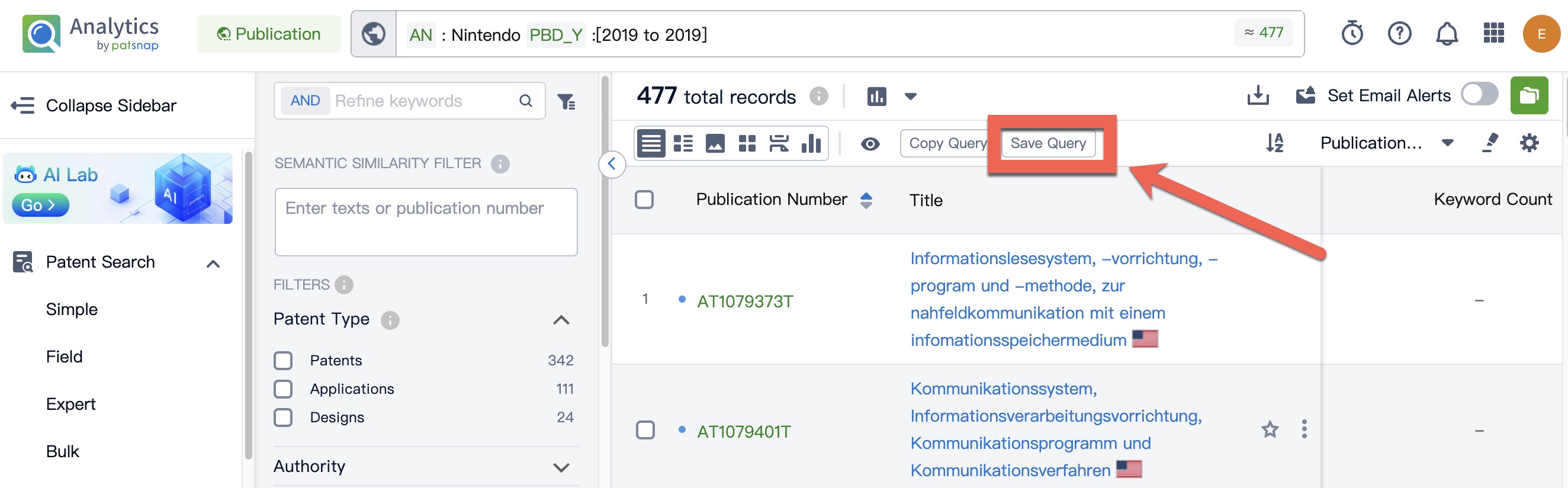The image size is (1568, 488).
Task: Click the help question mark icon
Action: [x=1399, y=34]
